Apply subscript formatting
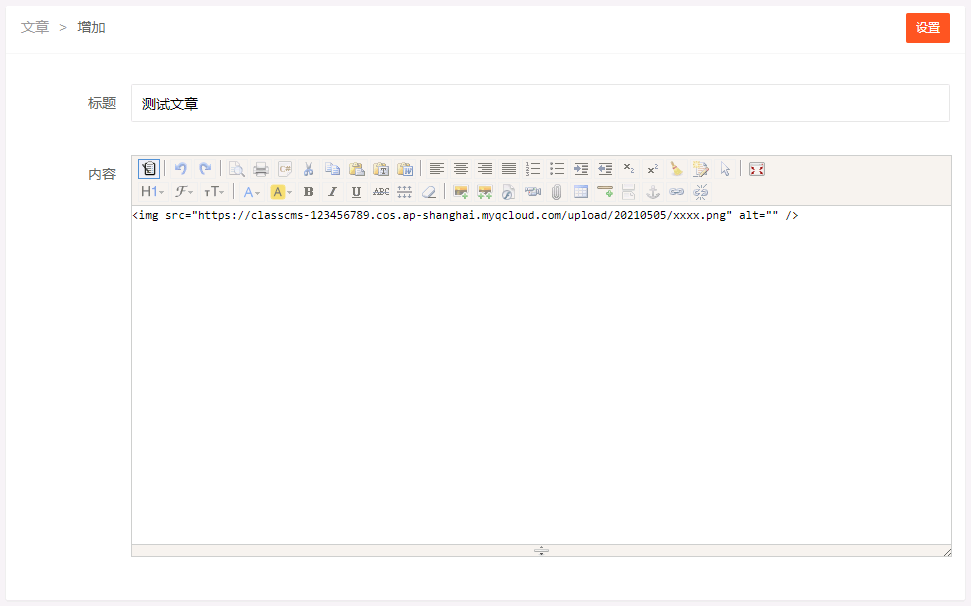 [629, 169]
